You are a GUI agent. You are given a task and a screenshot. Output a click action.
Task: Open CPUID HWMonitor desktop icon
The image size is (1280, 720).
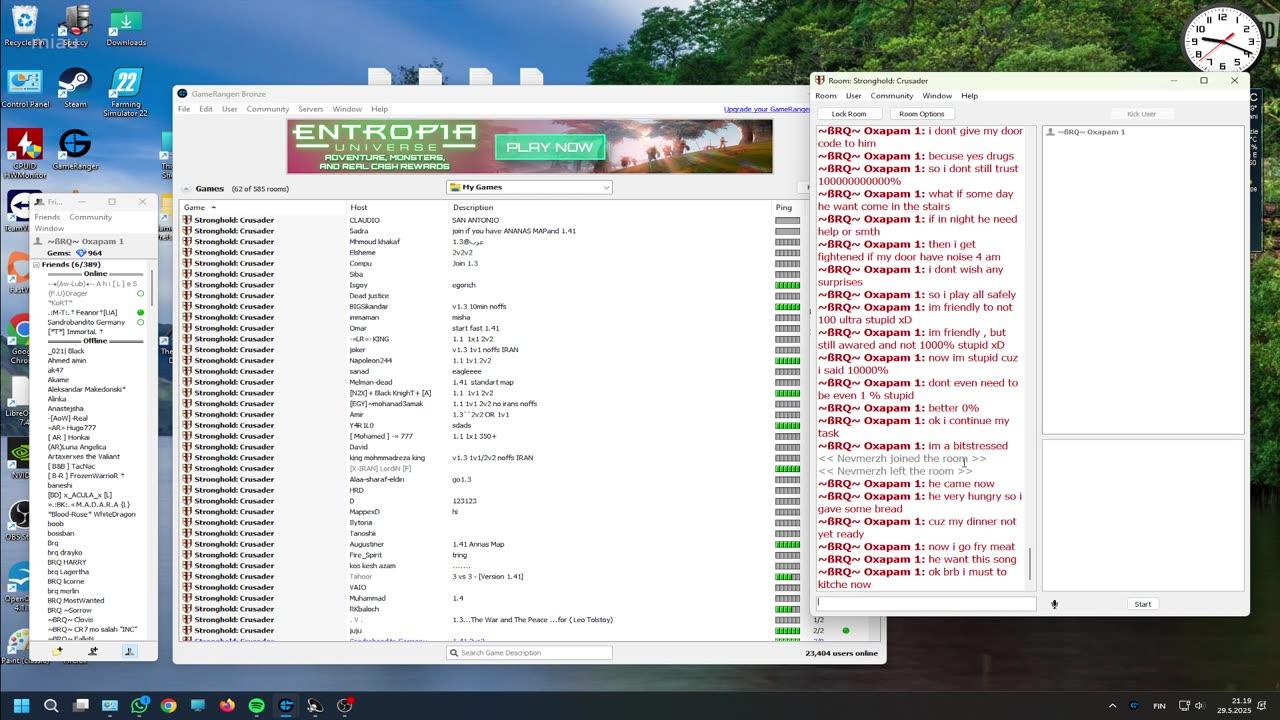tap(24, 152)
